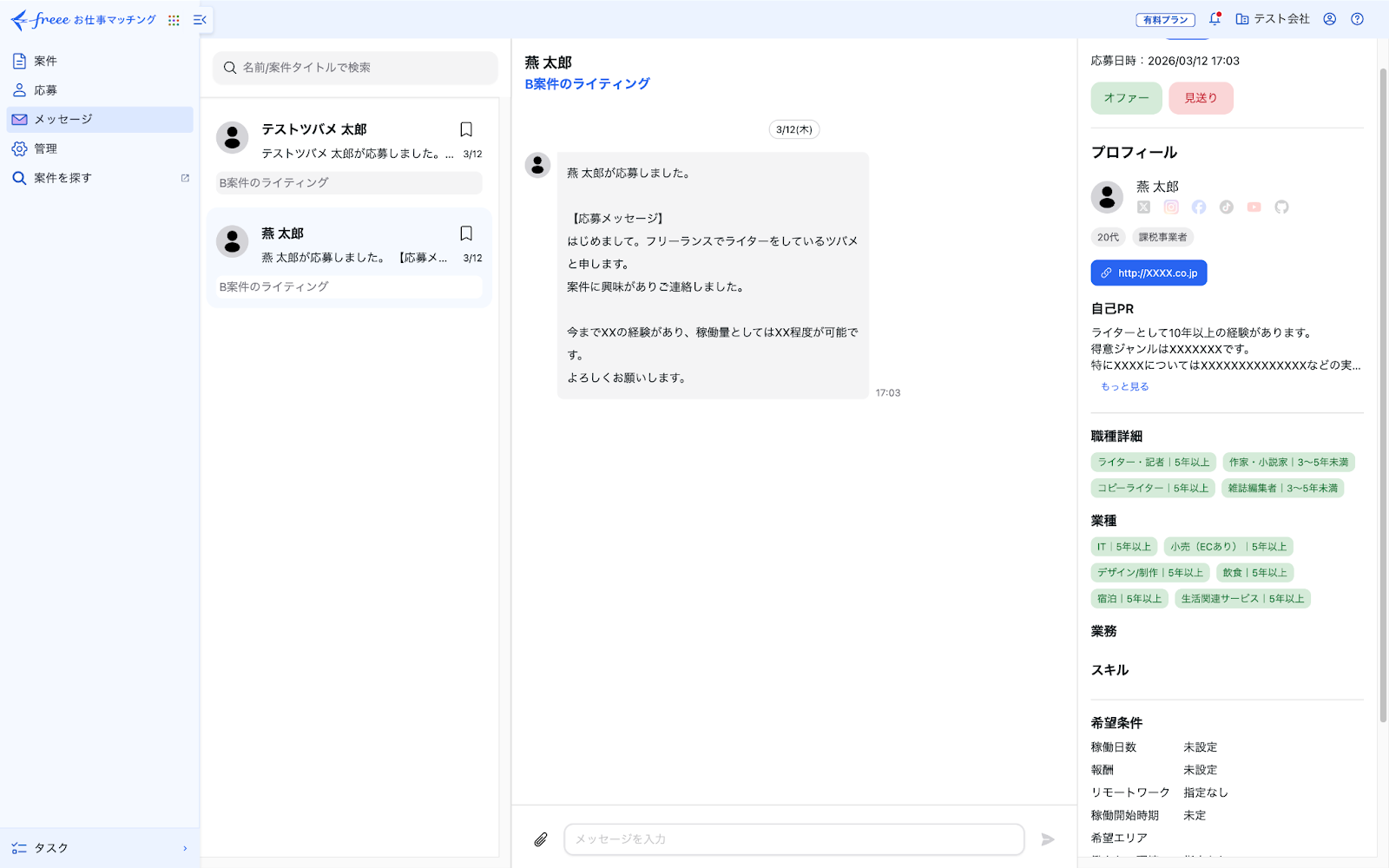Toggle bookmark on テストツバメ 太郎 conversation
This screenshot has width=1389, height=868.
466,129
